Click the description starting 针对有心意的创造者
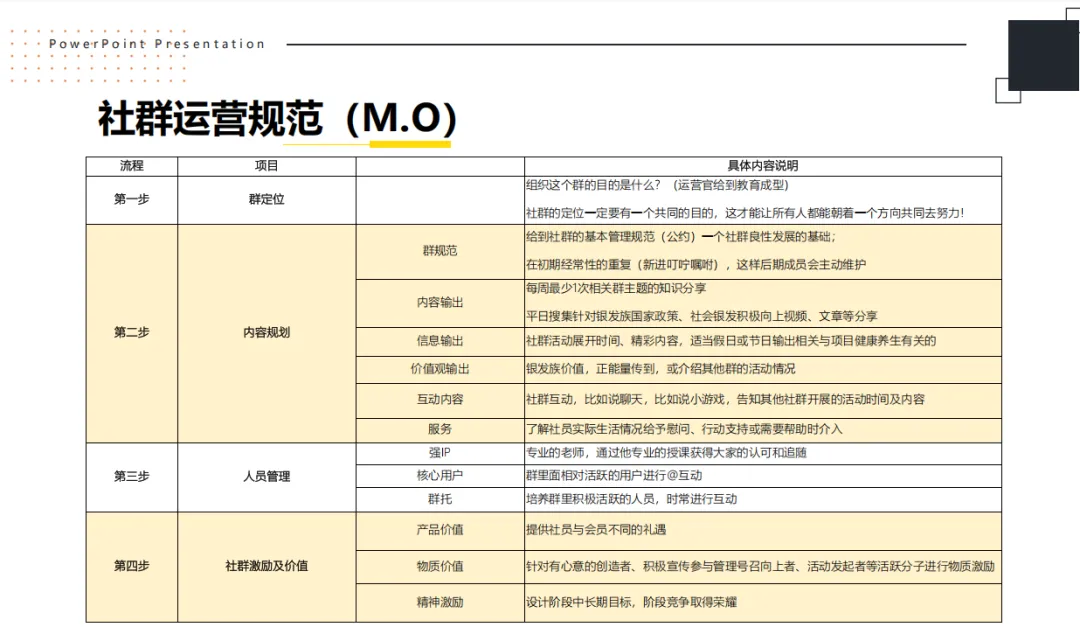Image resolution: width=1080 pixels, height=627 pixels. pyautogui.click(x=760, y=566)
